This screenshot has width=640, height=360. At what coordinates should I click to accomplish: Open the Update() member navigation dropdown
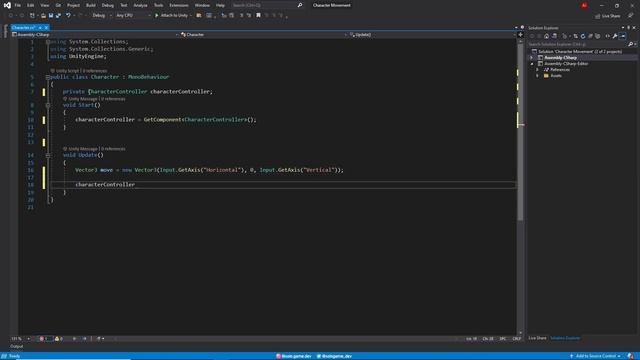432,35
